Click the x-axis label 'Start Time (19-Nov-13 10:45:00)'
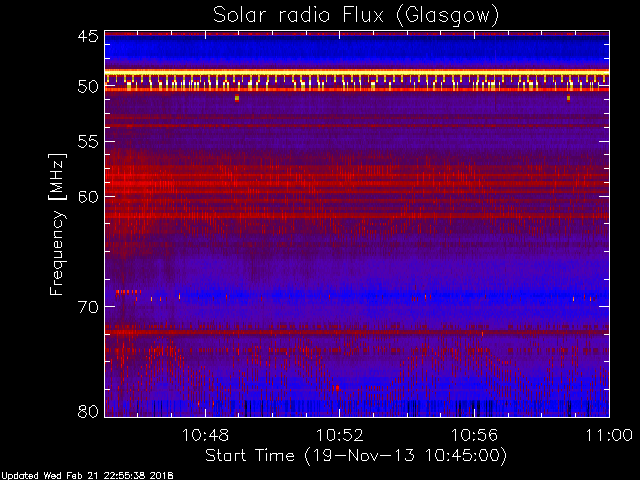Viewport: 640px width, 480px height. [356, 456]
